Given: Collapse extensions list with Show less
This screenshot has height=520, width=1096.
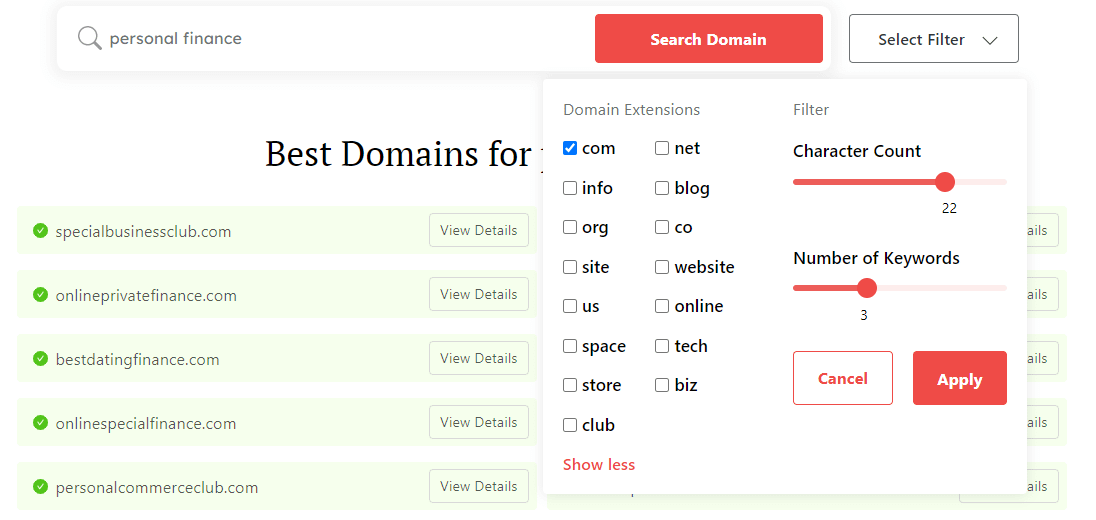Looking at the screenshot, I should click(x=598, y=464).
